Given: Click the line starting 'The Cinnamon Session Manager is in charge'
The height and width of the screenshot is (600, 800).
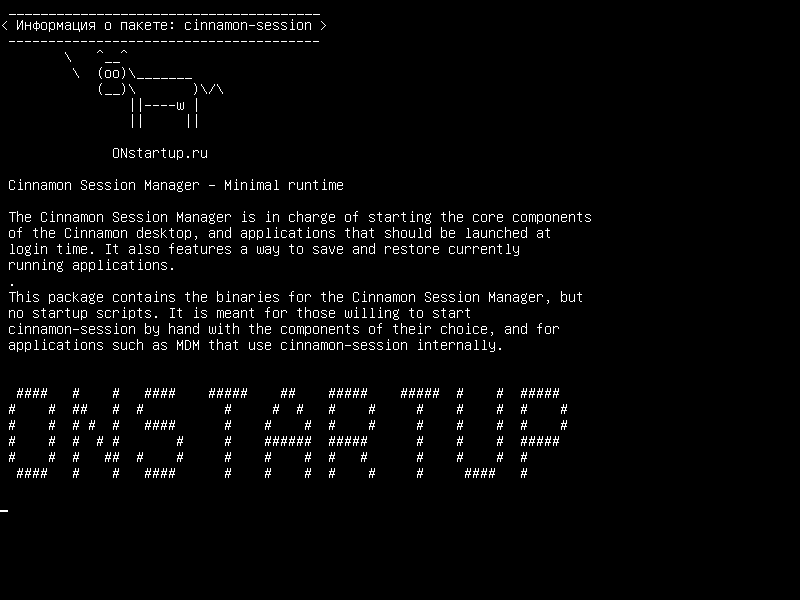Looking at the screenshot, I should tap(300, 217).
